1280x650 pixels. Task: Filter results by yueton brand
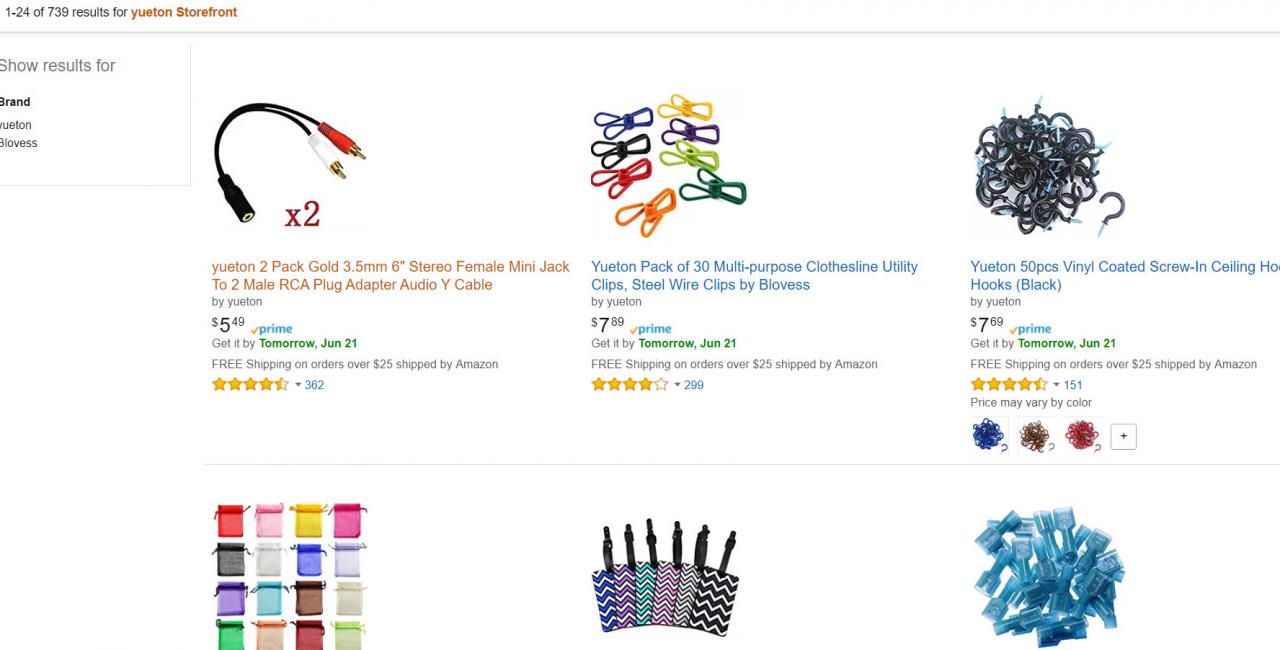(x=16, y=125)
